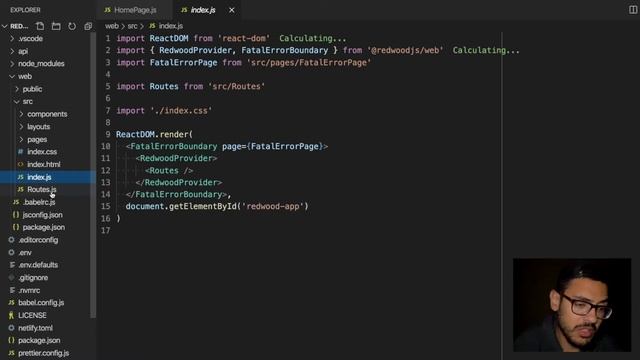The image size is (640, 360).
Task: Open the .nvmrc file
Action: coord(29,290)
